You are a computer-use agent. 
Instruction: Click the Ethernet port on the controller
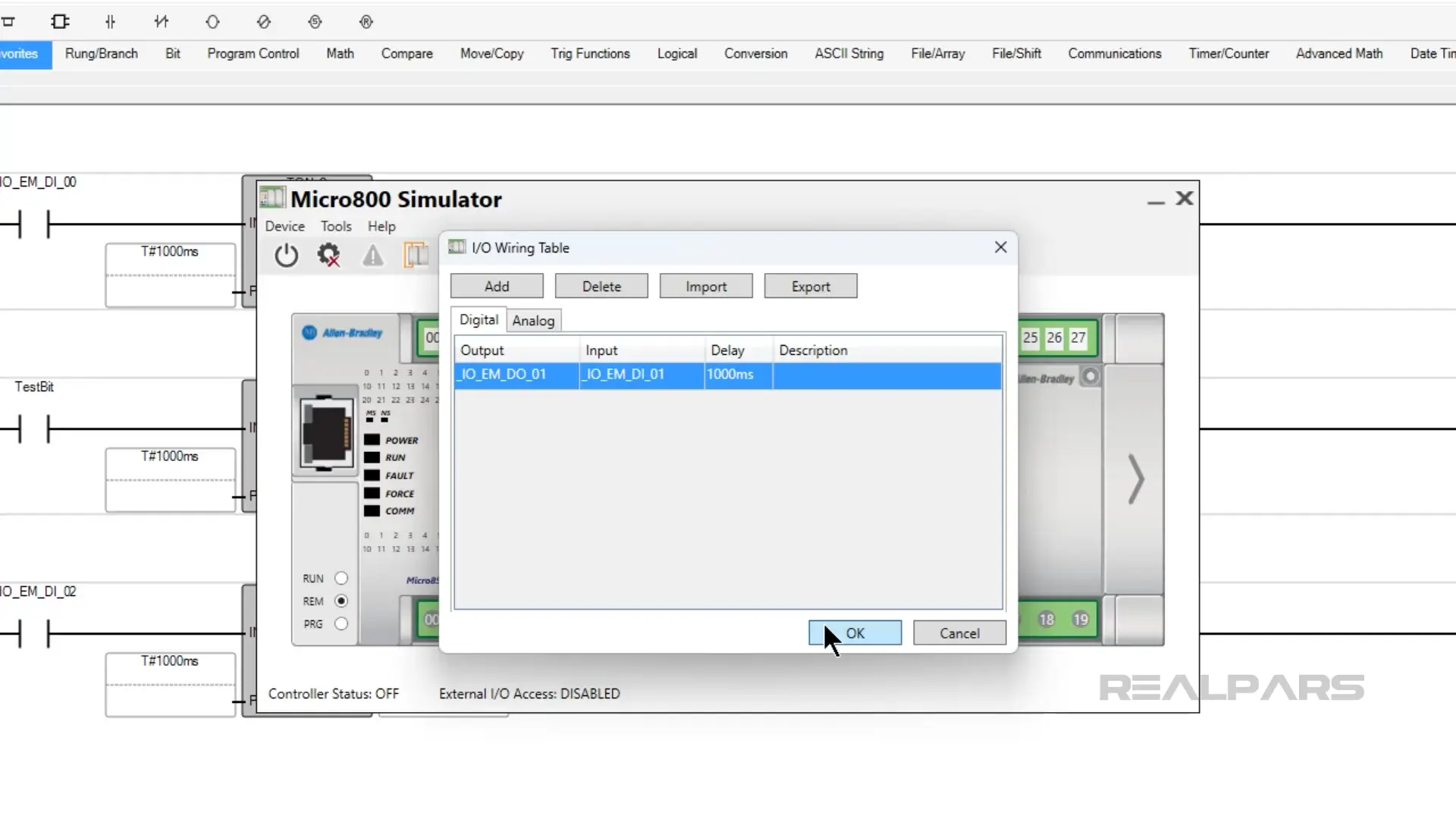[326, 433]
